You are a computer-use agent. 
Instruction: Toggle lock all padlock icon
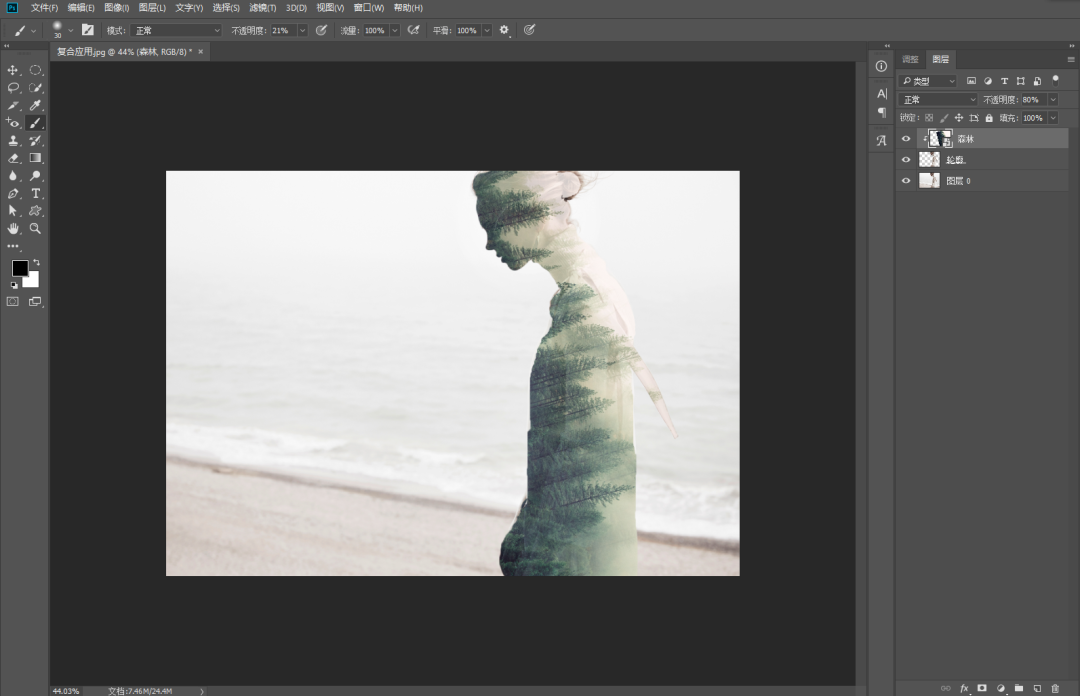click(x=989, y=118)
